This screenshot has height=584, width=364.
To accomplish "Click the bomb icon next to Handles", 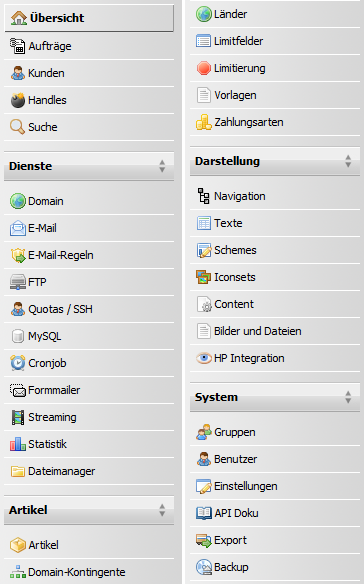I will [x=18, y=100].
